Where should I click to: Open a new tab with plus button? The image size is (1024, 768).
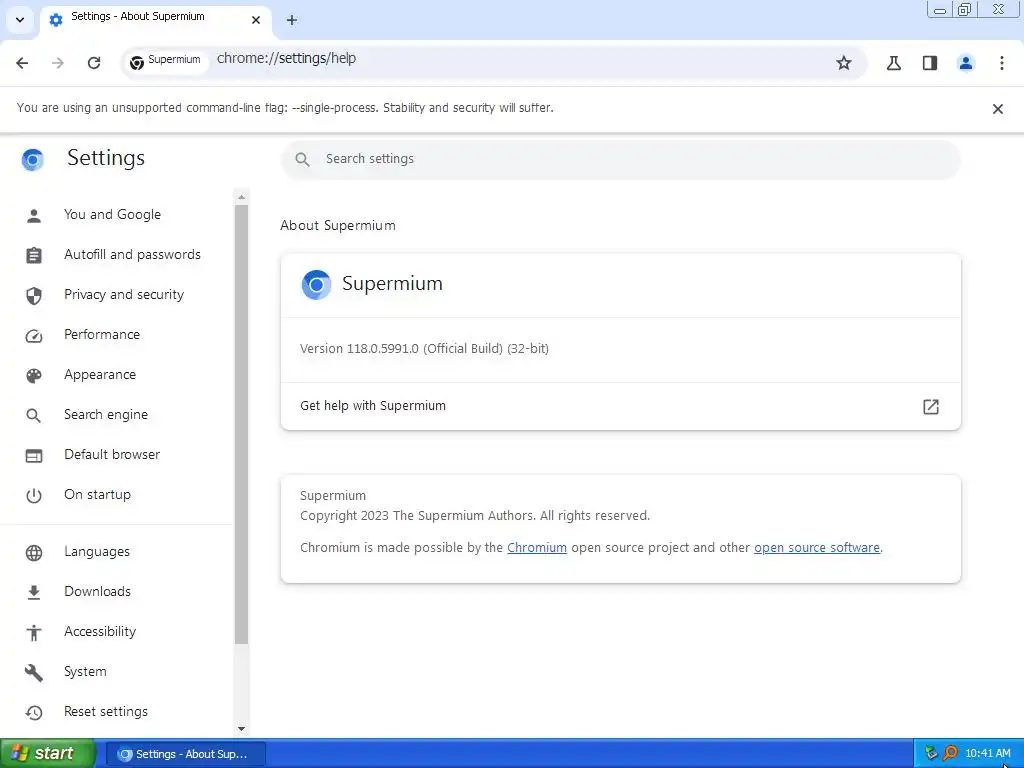[x=292, y=20]
